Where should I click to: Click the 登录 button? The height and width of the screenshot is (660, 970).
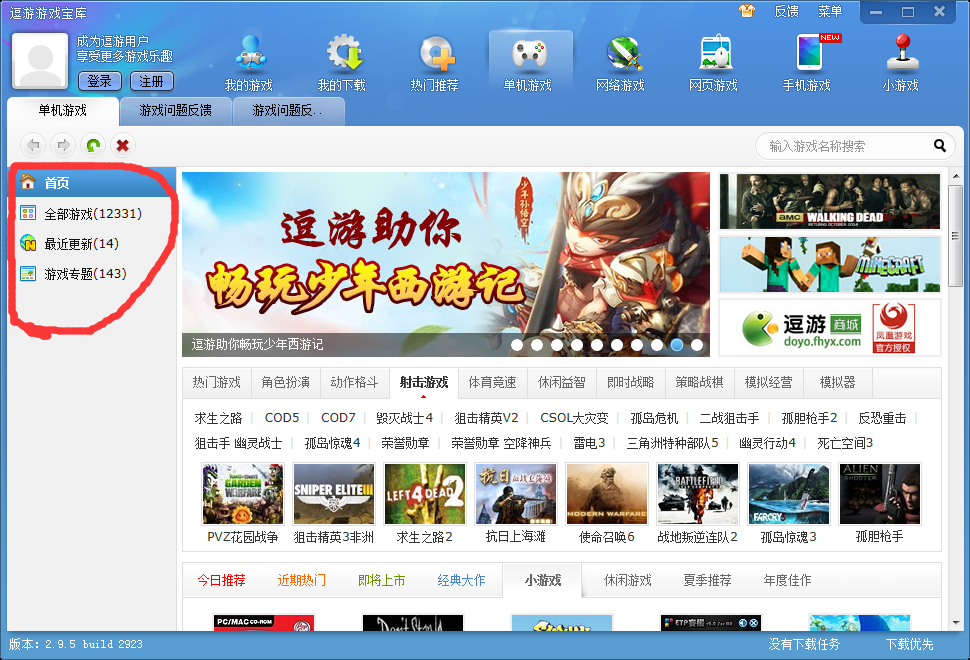click(x=100, y=81)
